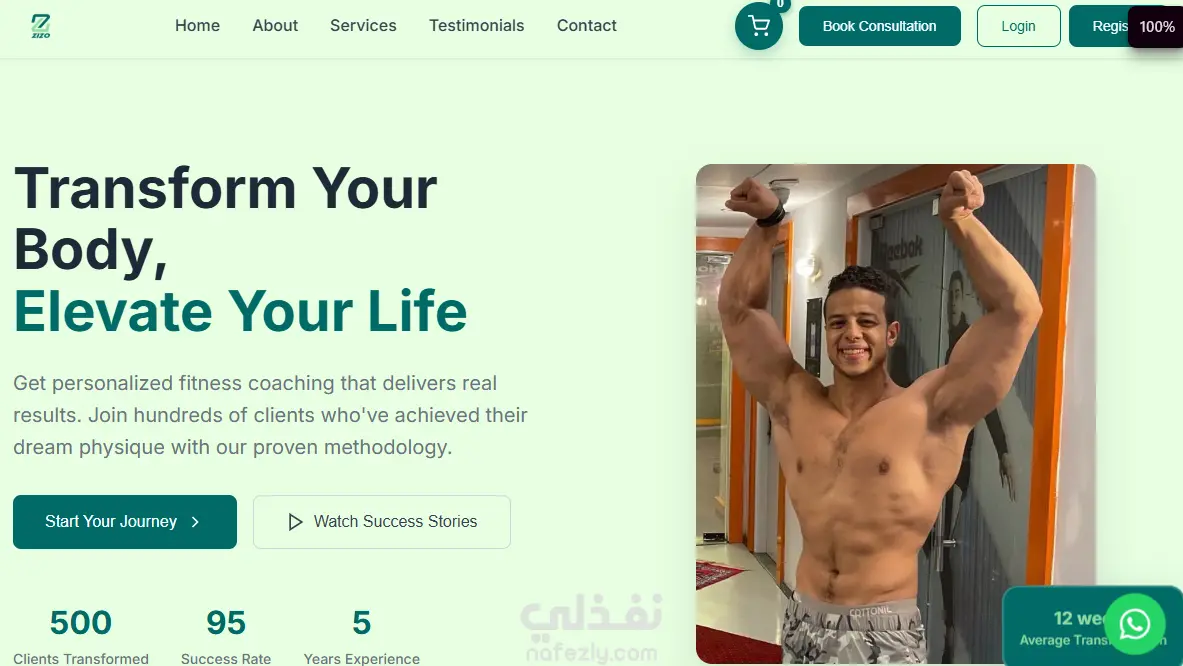Open the Contact navigation link
The height and width of the screenshot is (666, 1183).
[x=586, y=26]
